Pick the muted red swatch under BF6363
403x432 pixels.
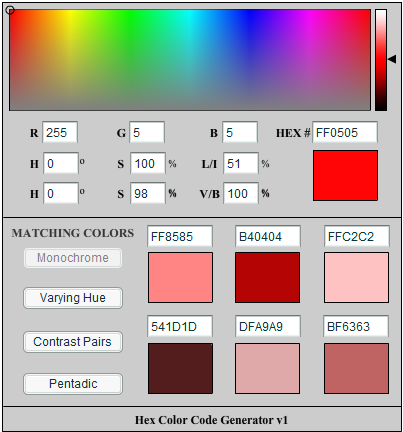coord(356,368)
